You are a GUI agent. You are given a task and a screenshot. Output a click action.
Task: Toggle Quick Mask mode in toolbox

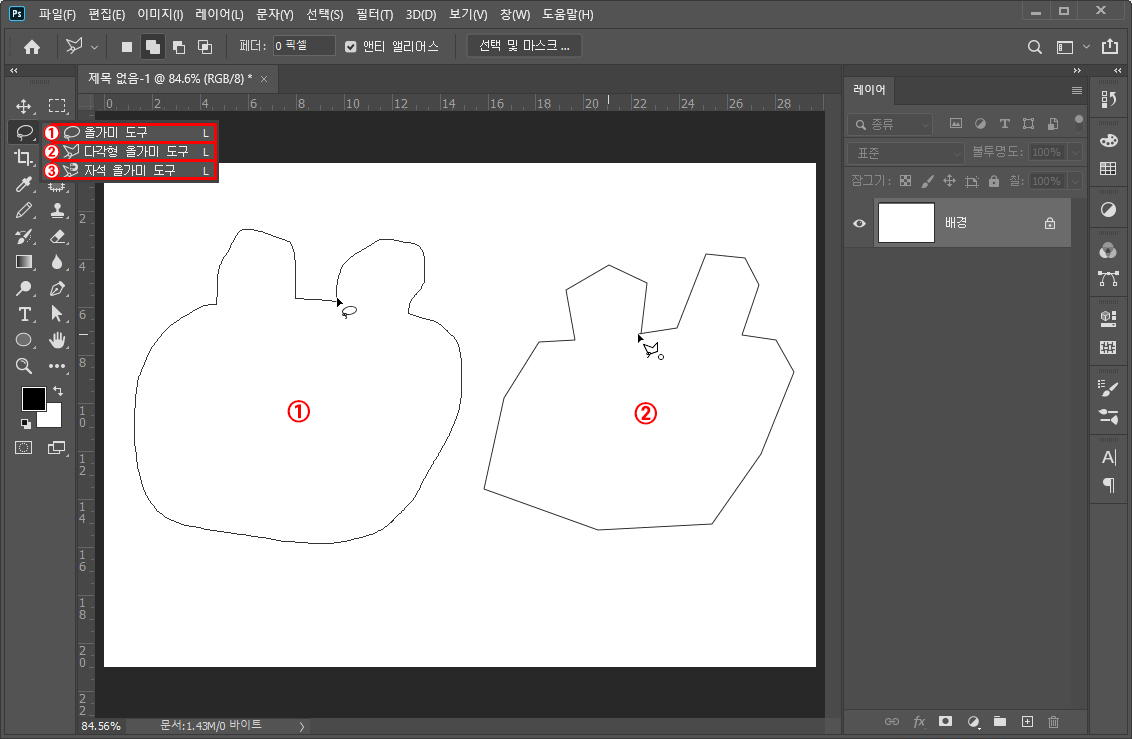24,447
